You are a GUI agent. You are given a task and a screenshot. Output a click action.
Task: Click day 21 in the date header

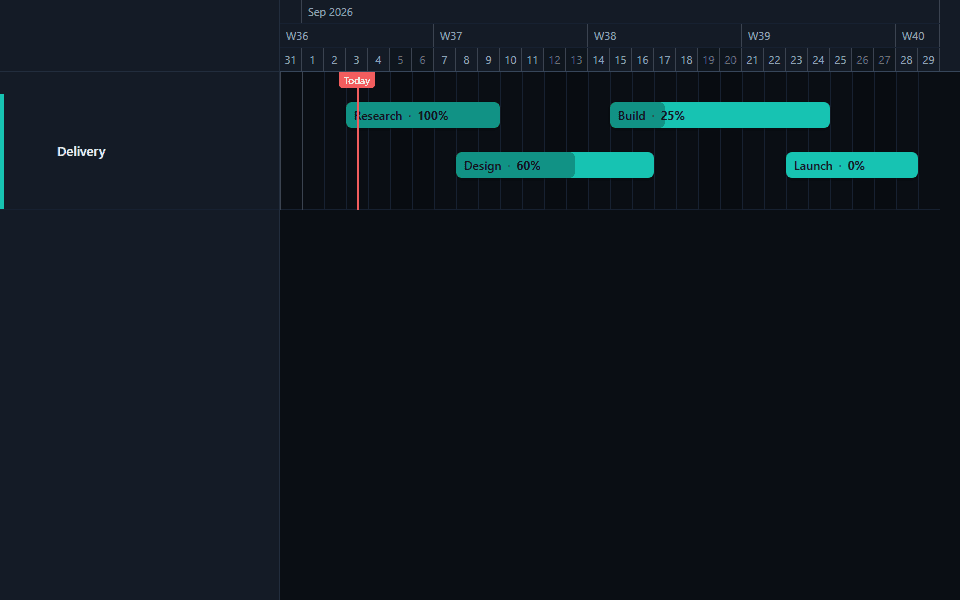[752, 60]
